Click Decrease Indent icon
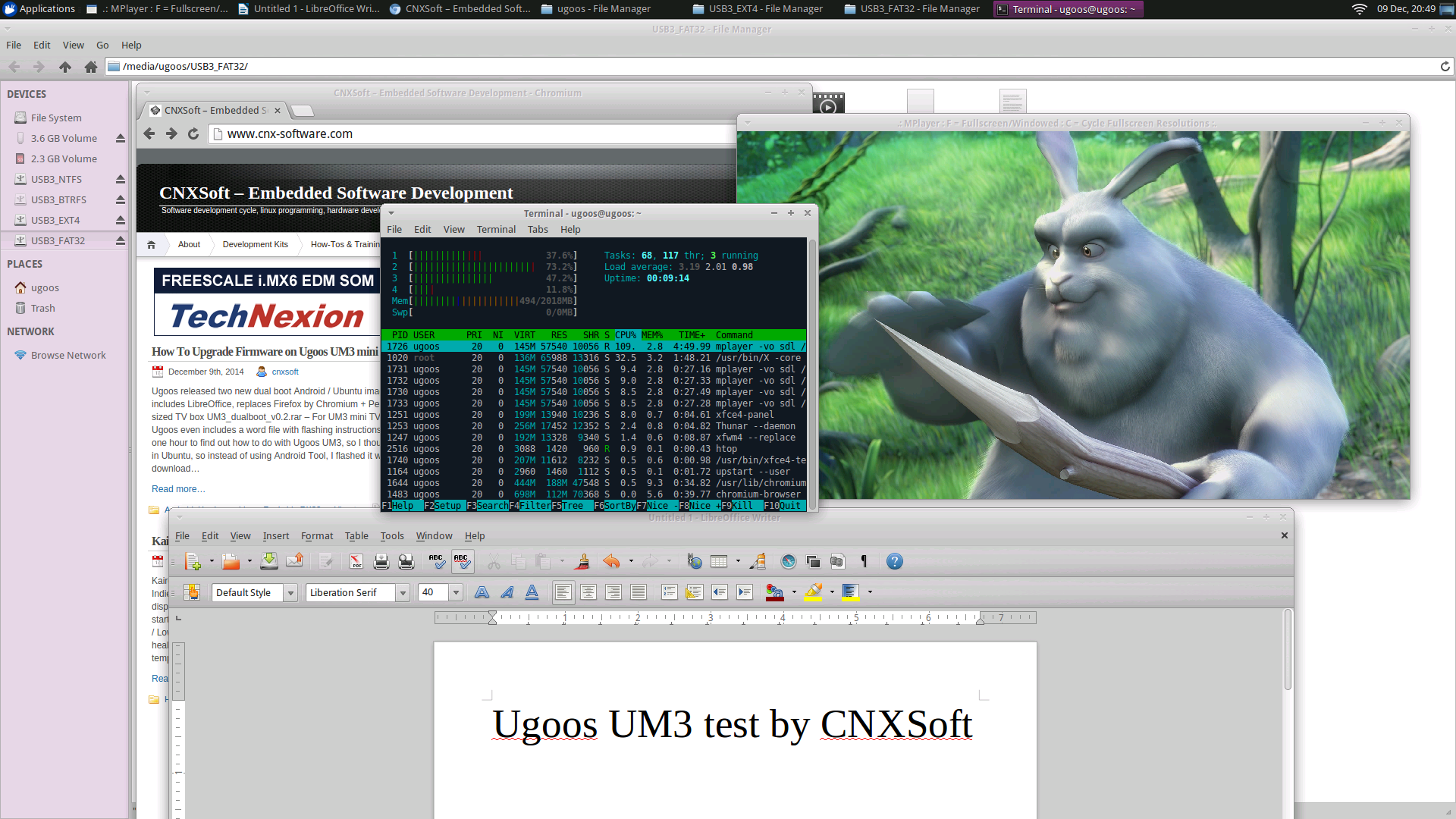 (x=720, y=592)
